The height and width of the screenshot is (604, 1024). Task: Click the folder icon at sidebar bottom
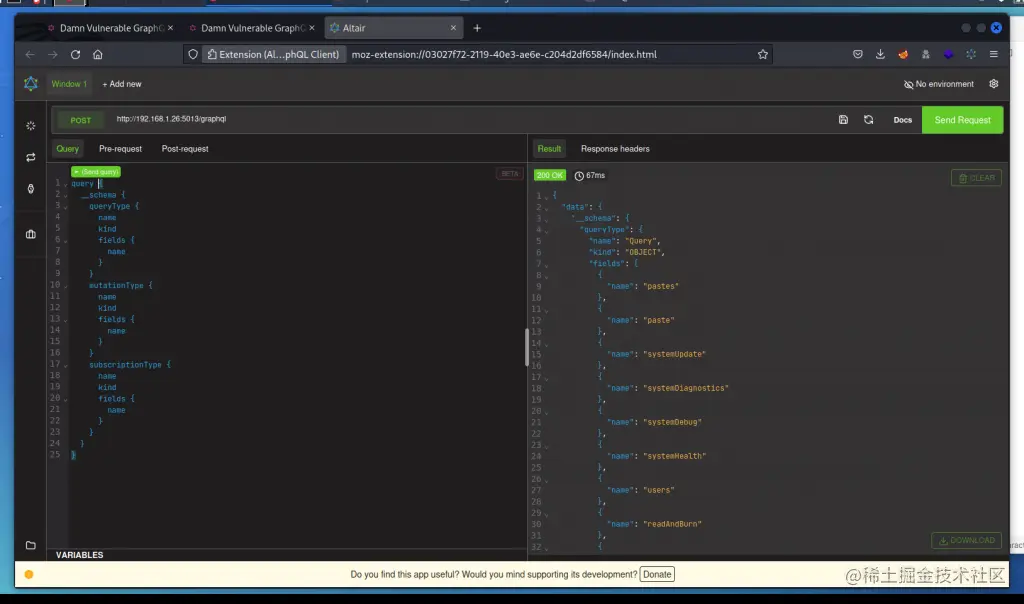click(x=31, y=545)
